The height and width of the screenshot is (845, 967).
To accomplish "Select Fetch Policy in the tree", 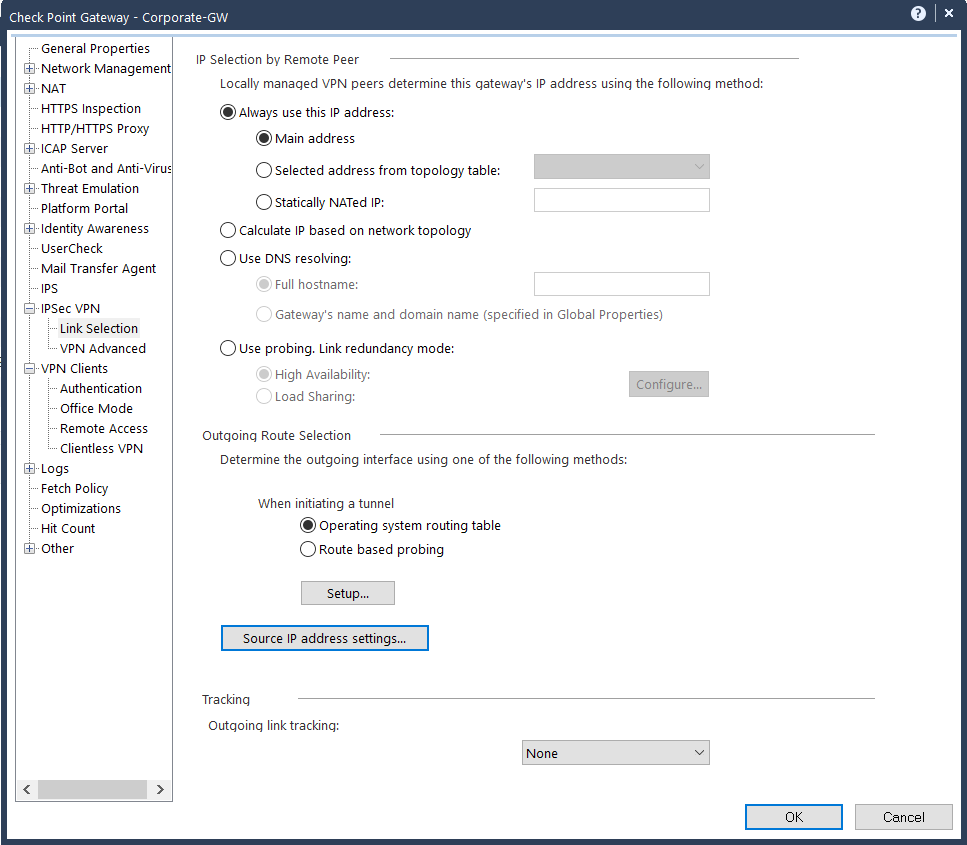I will click(x=75, y=488).
